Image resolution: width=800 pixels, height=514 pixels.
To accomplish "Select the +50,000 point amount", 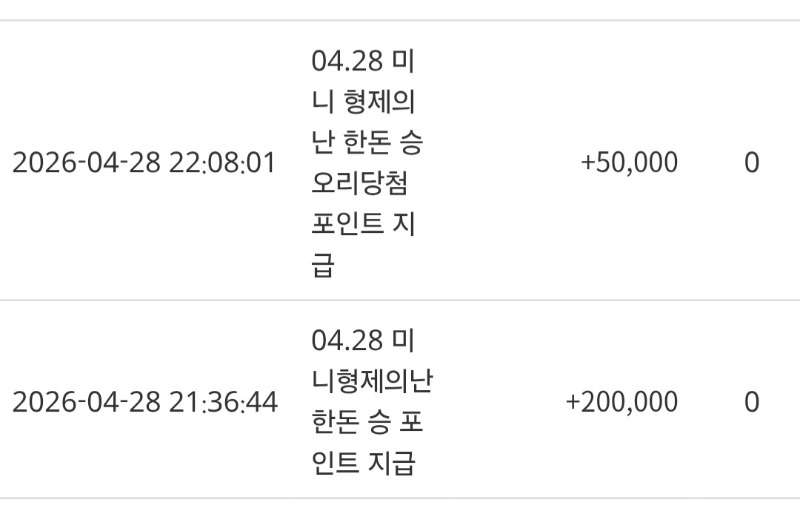I will coord(628,163).
